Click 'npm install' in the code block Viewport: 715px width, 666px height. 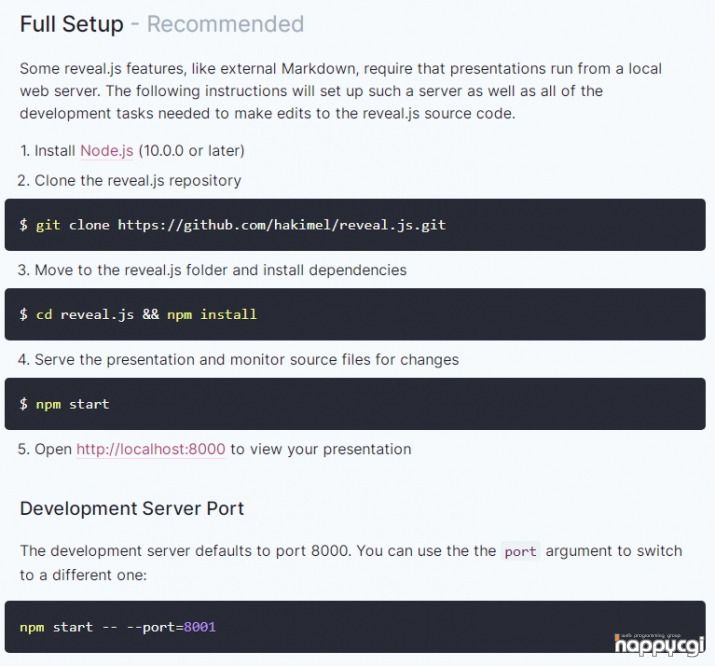(212, 314)
